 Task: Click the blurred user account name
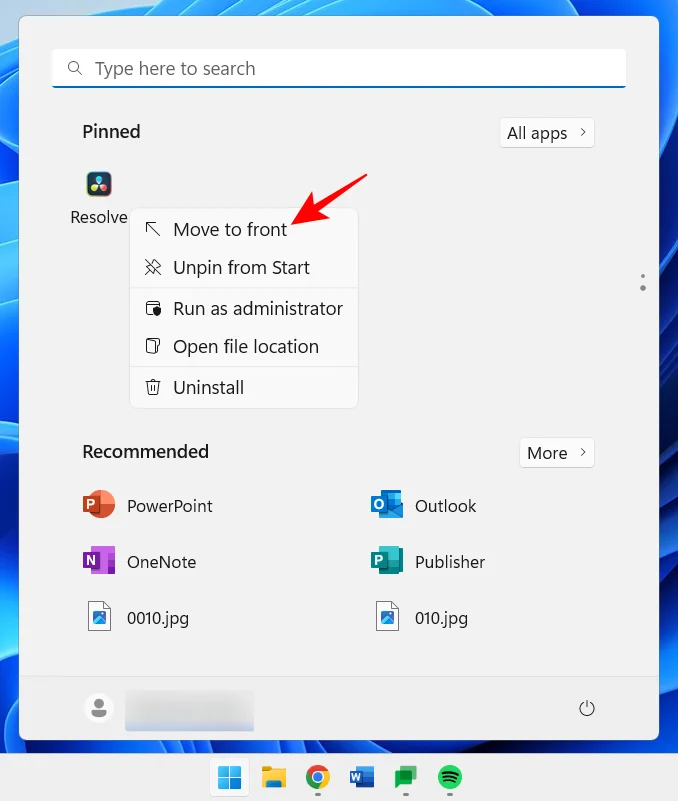tap(189, 710)
